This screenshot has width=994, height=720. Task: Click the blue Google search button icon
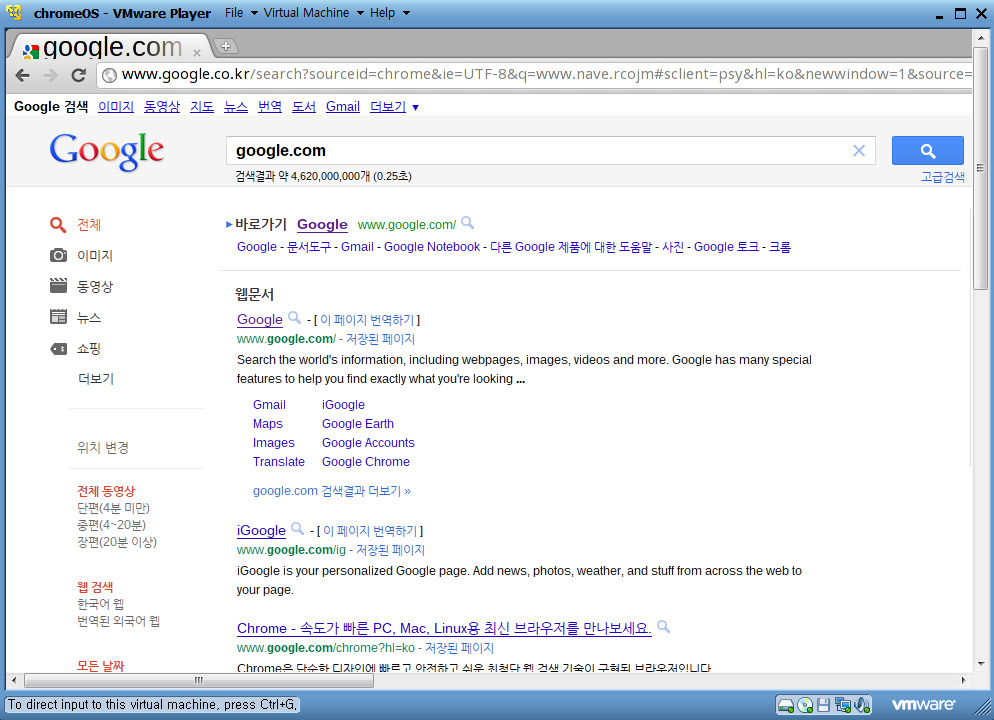927,150
